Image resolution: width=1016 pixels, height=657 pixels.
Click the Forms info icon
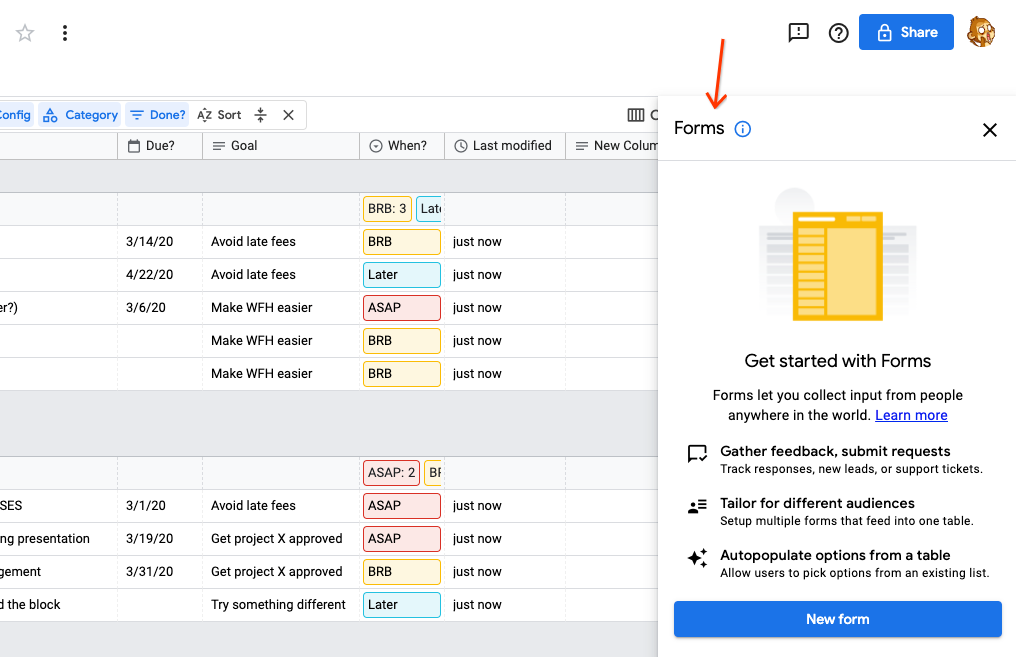[x=742, y=129]
